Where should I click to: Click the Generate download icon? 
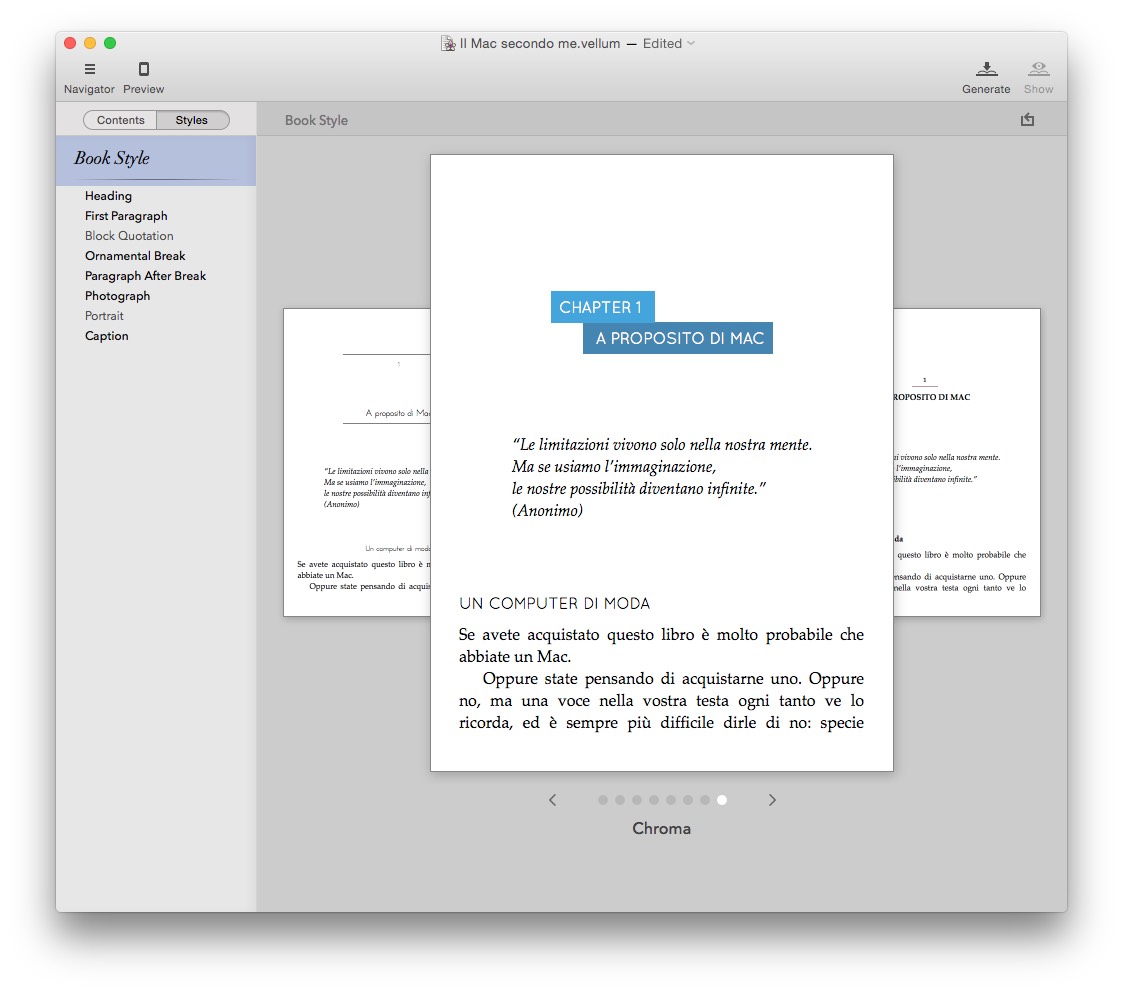986,69
